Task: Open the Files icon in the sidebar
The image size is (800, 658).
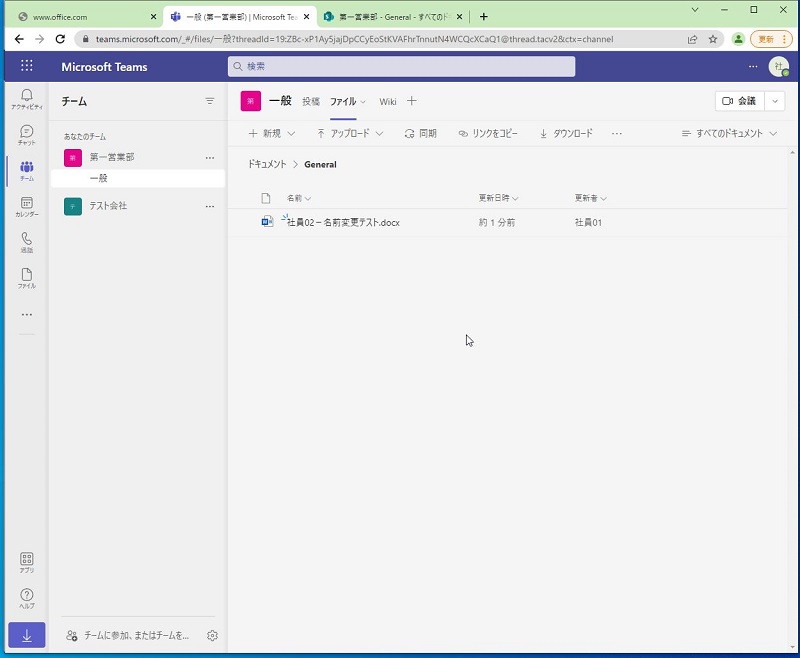Action: point(27,278)
